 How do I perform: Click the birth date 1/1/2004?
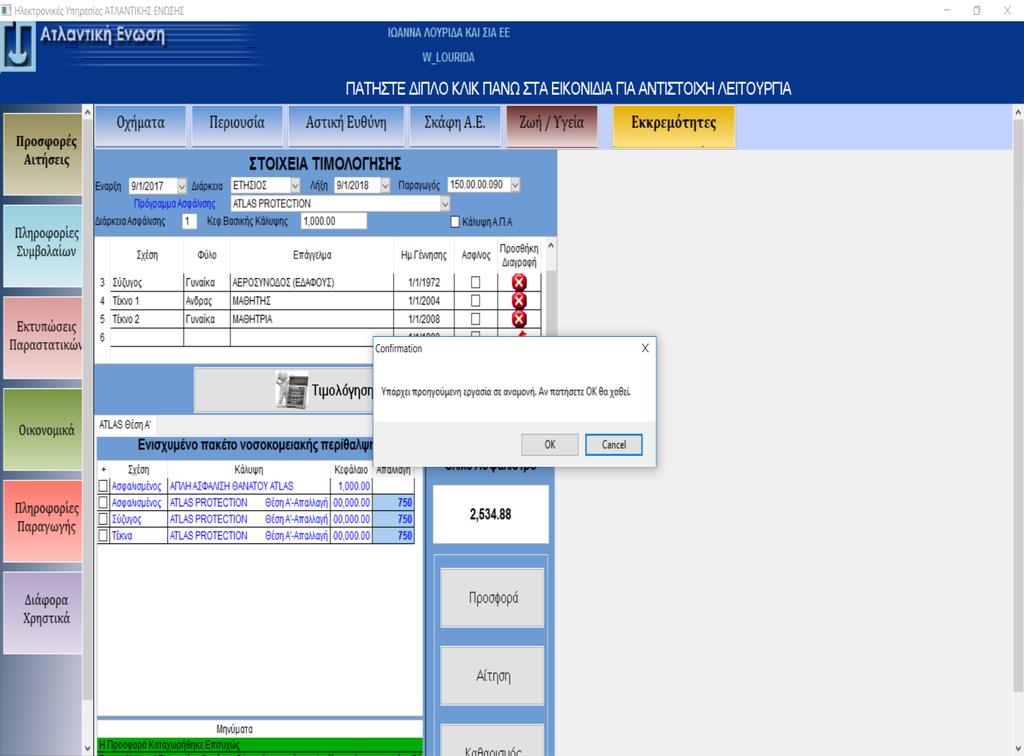424,300
